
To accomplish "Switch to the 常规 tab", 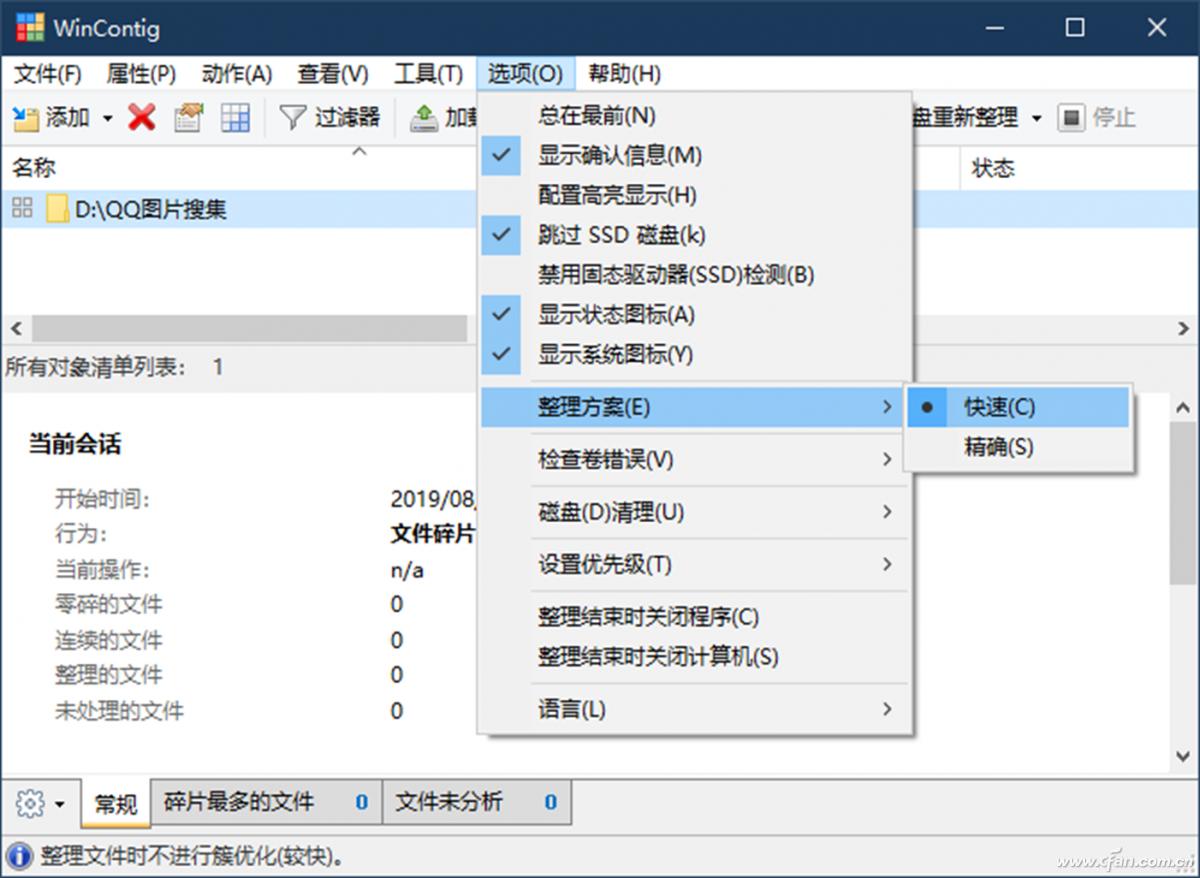I will [x=116, y=804].
